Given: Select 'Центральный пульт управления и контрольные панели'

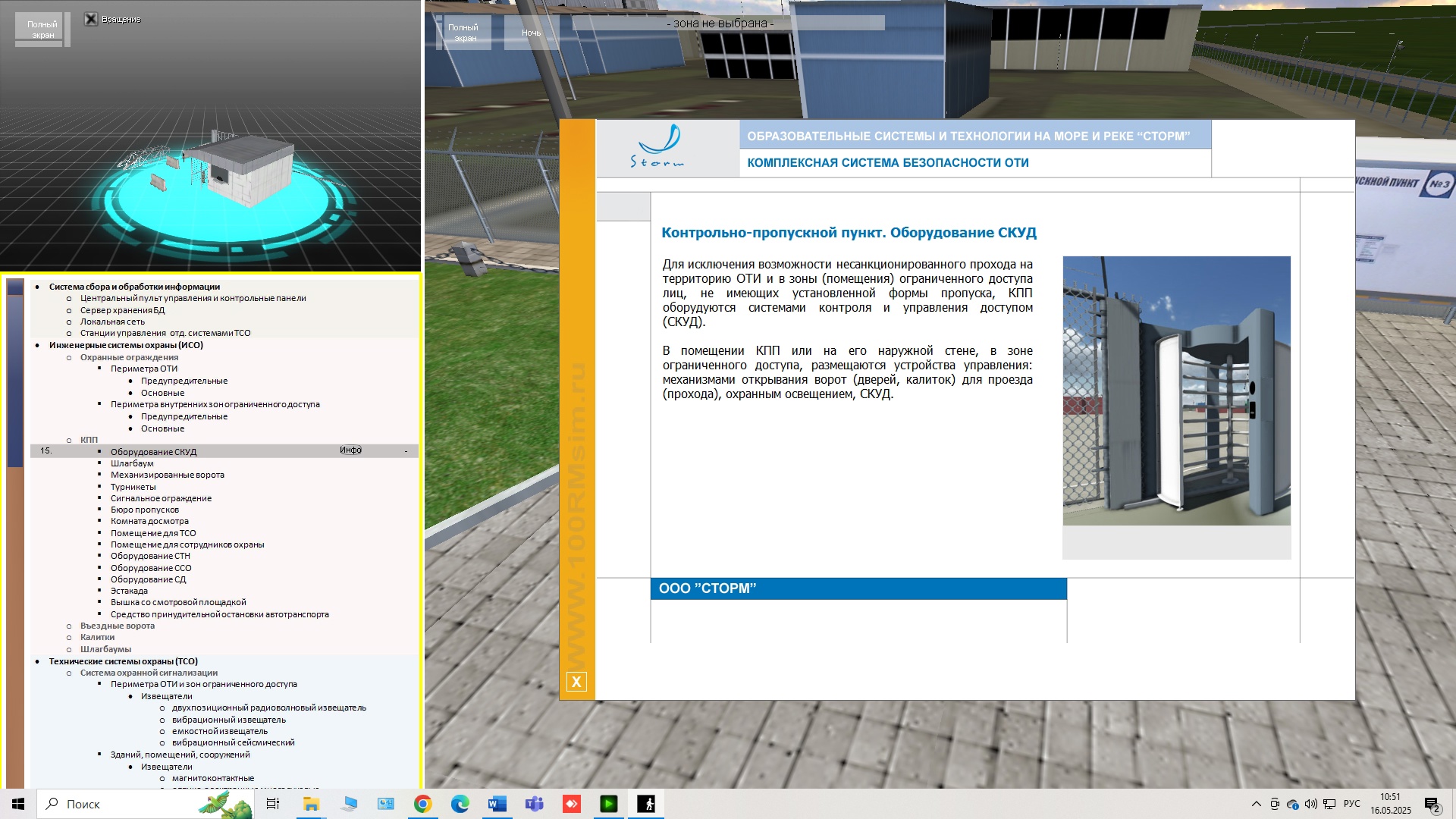Looking at the screenshot, I should pyautogui.click(x=193, y=298).
